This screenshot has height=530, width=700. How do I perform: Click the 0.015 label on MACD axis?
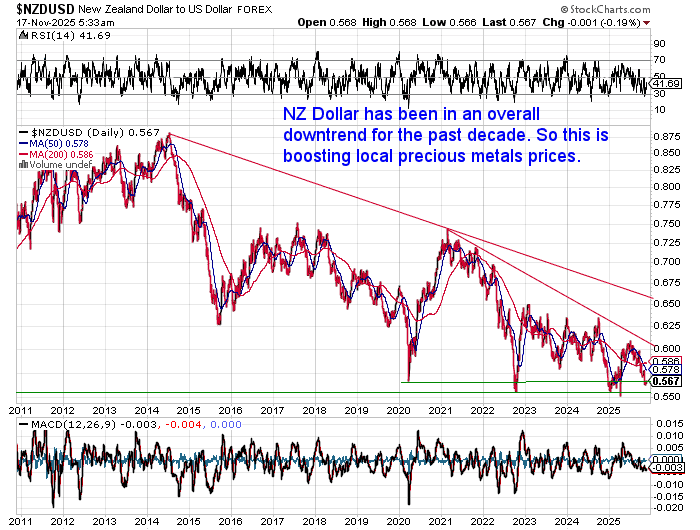click(x=670, y=424)
